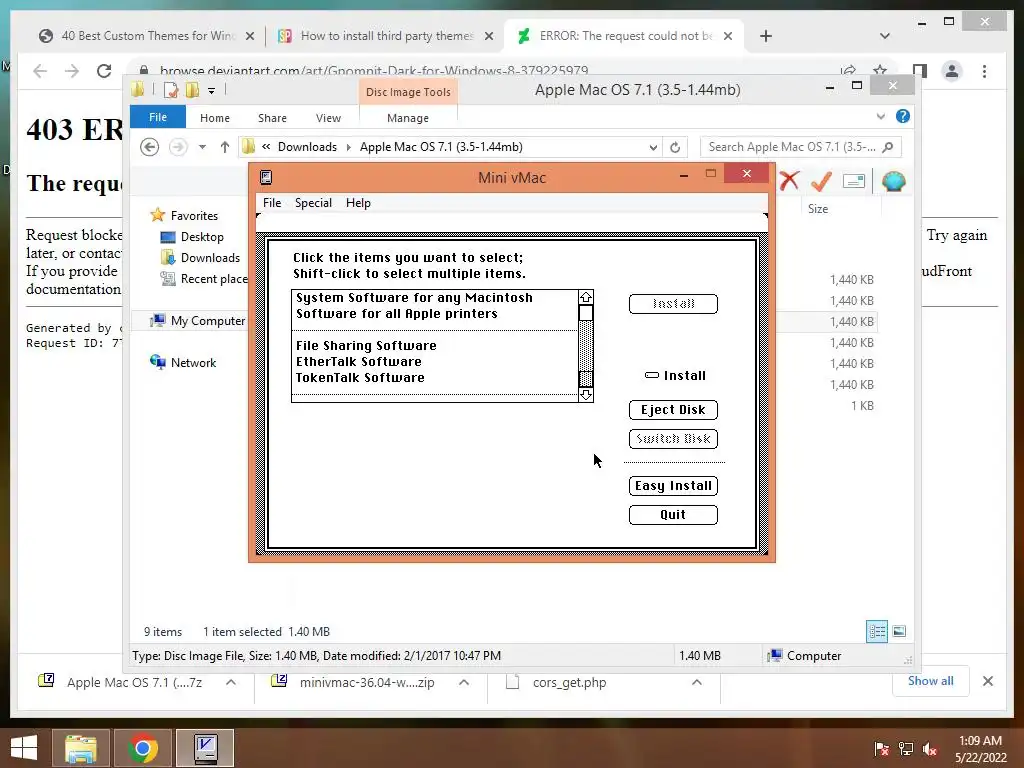Click the Eject Disk button in Mini vMac
Image resolution: width=1024 pixels, height=768 pixels.
(673, 409)
